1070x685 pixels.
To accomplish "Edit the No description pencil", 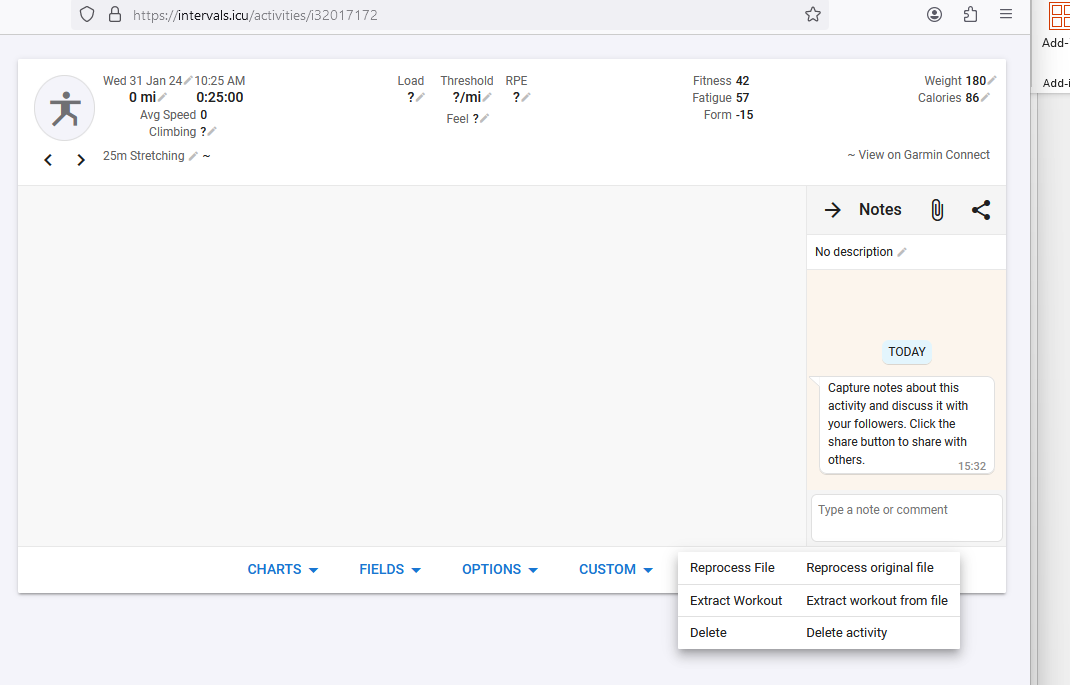I will 902,252.
